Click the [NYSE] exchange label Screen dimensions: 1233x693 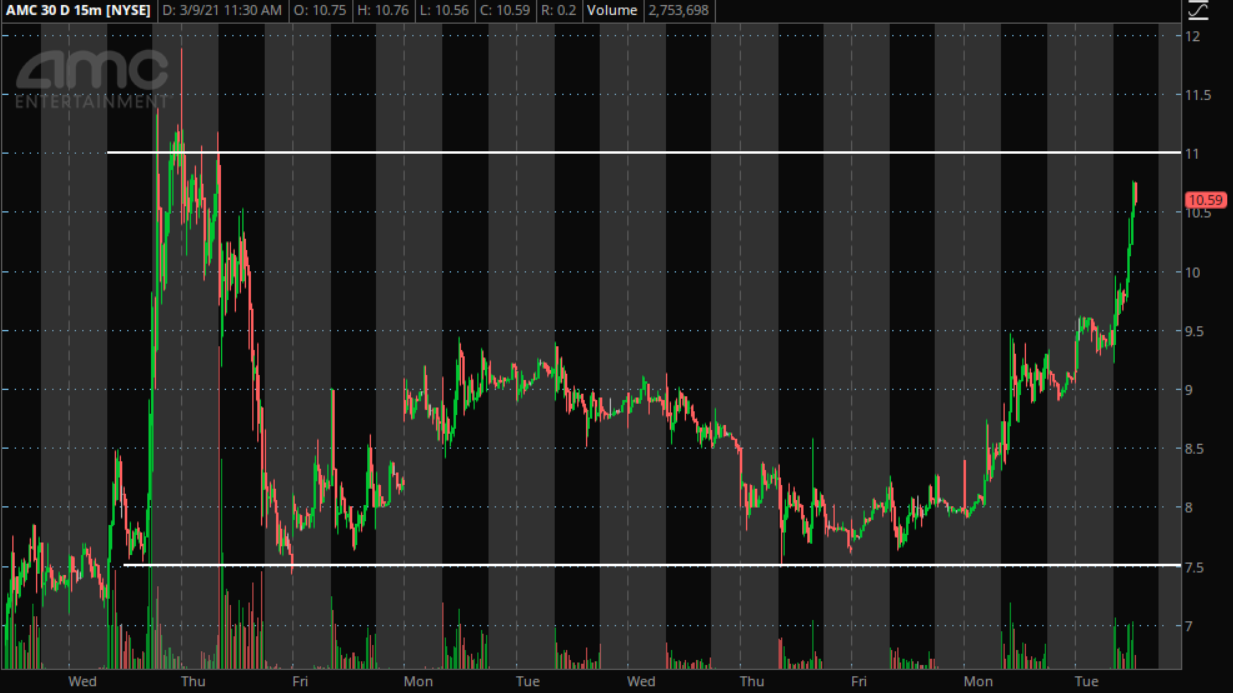tap(128, 10)
